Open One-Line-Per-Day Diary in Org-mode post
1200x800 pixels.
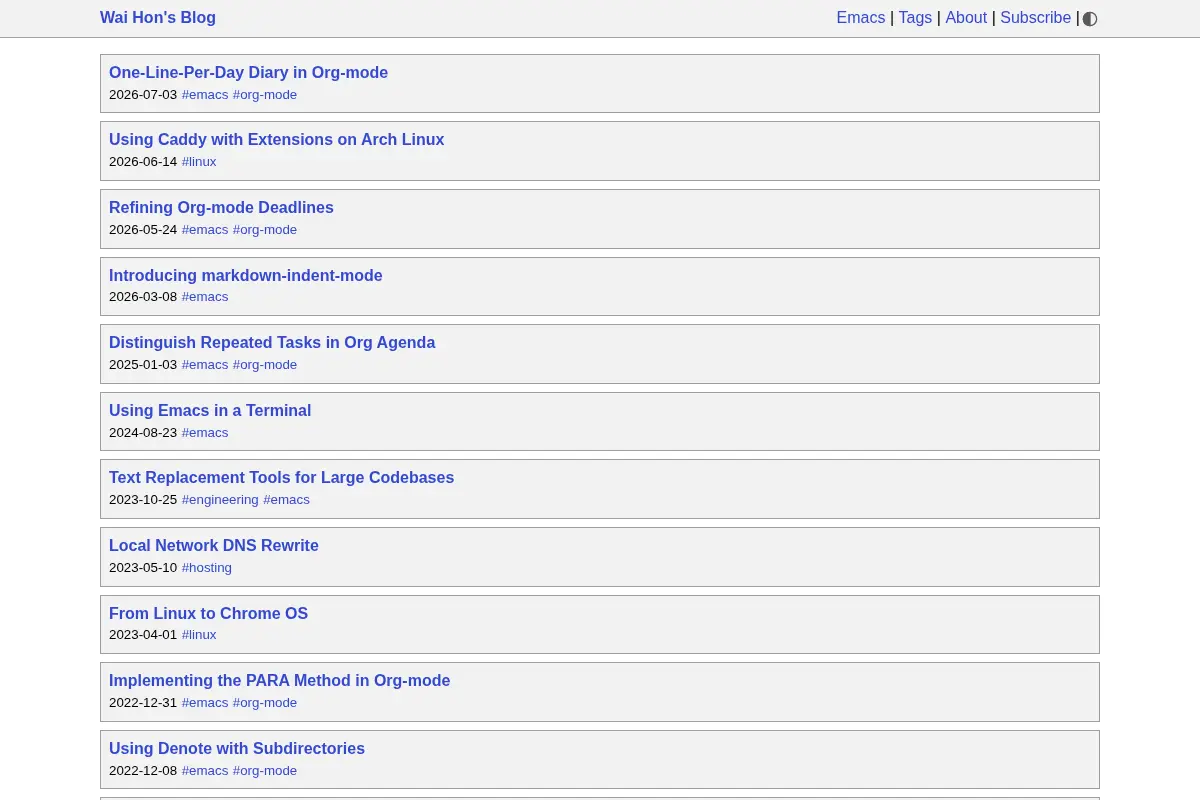[248, 73]
